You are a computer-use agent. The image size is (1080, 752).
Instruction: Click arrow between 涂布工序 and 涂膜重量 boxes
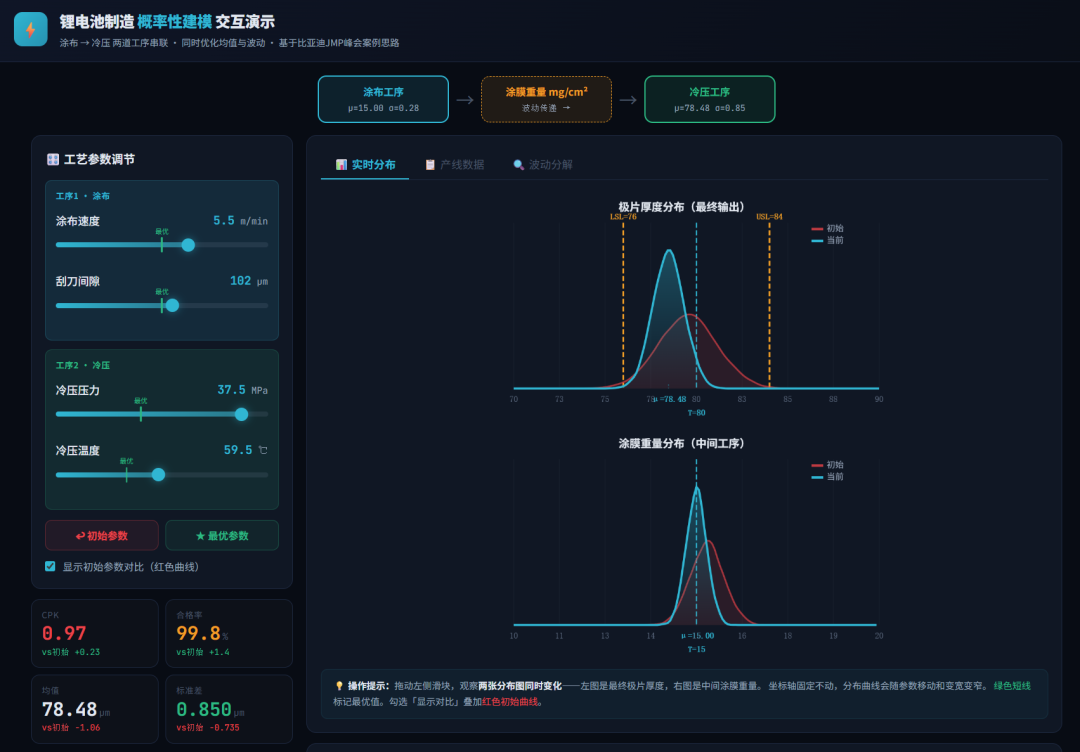pyautogui.click(x=465, y=100)
